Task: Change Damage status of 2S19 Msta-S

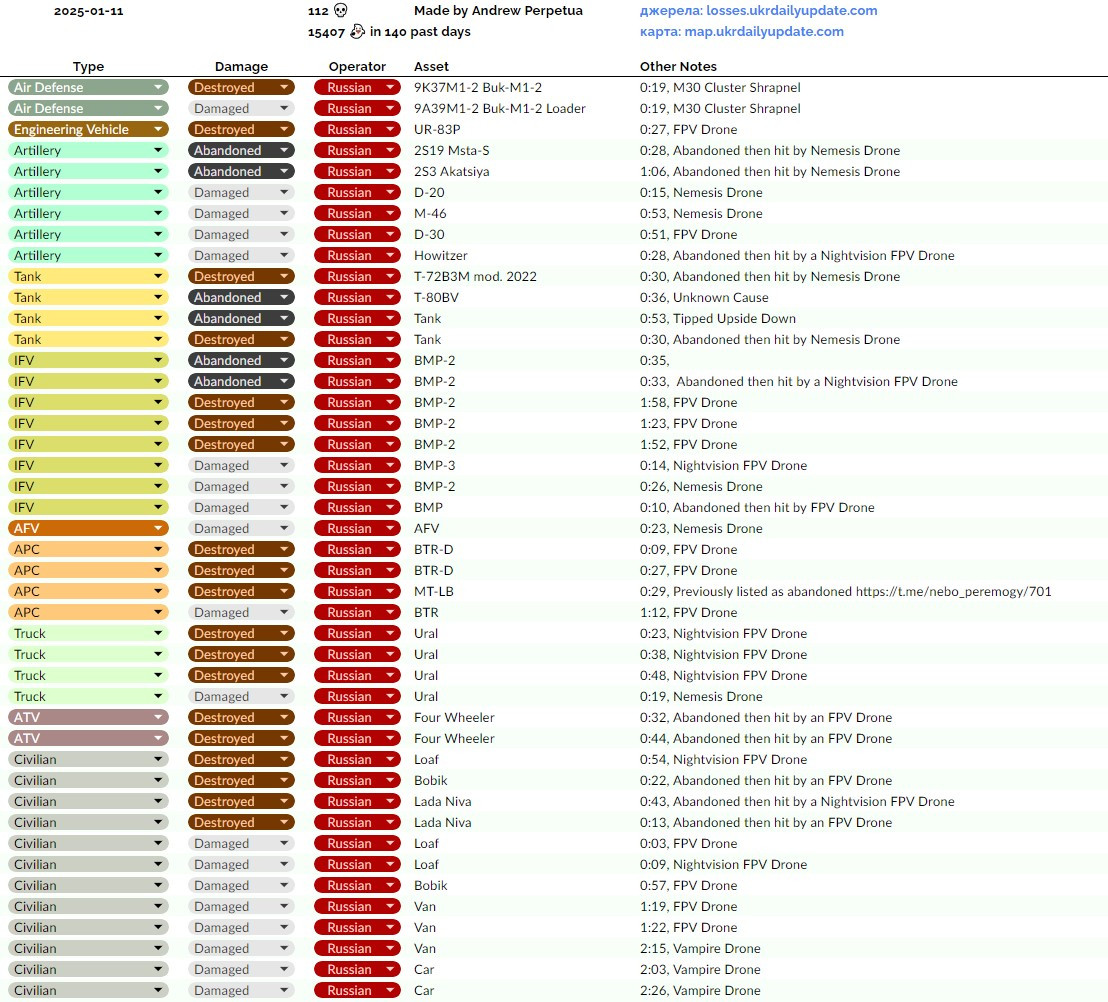Action: pyautogui.click(x=241, y=151)
